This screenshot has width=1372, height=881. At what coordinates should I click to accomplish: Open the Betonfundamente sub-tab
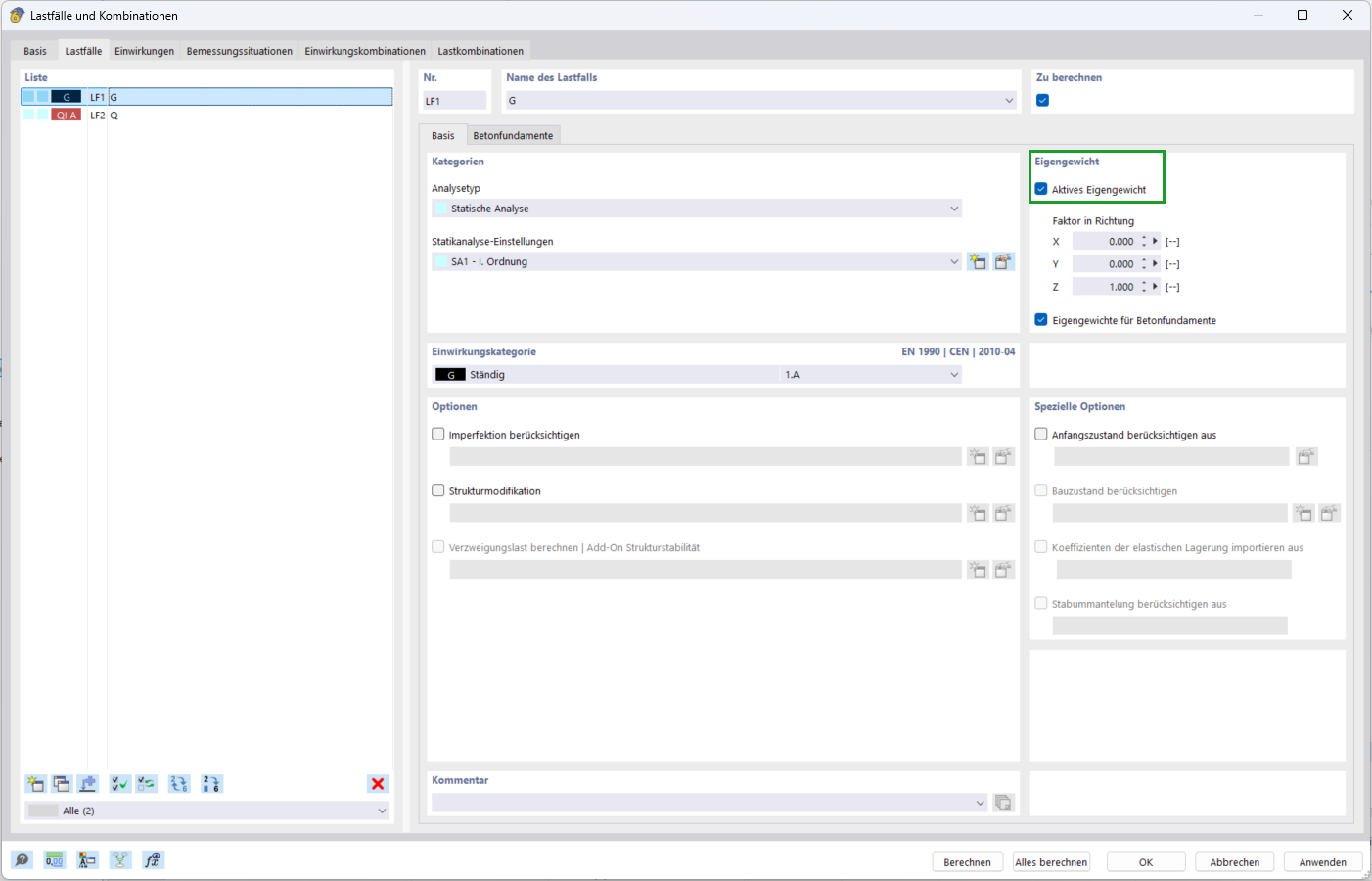click(513, 135)
